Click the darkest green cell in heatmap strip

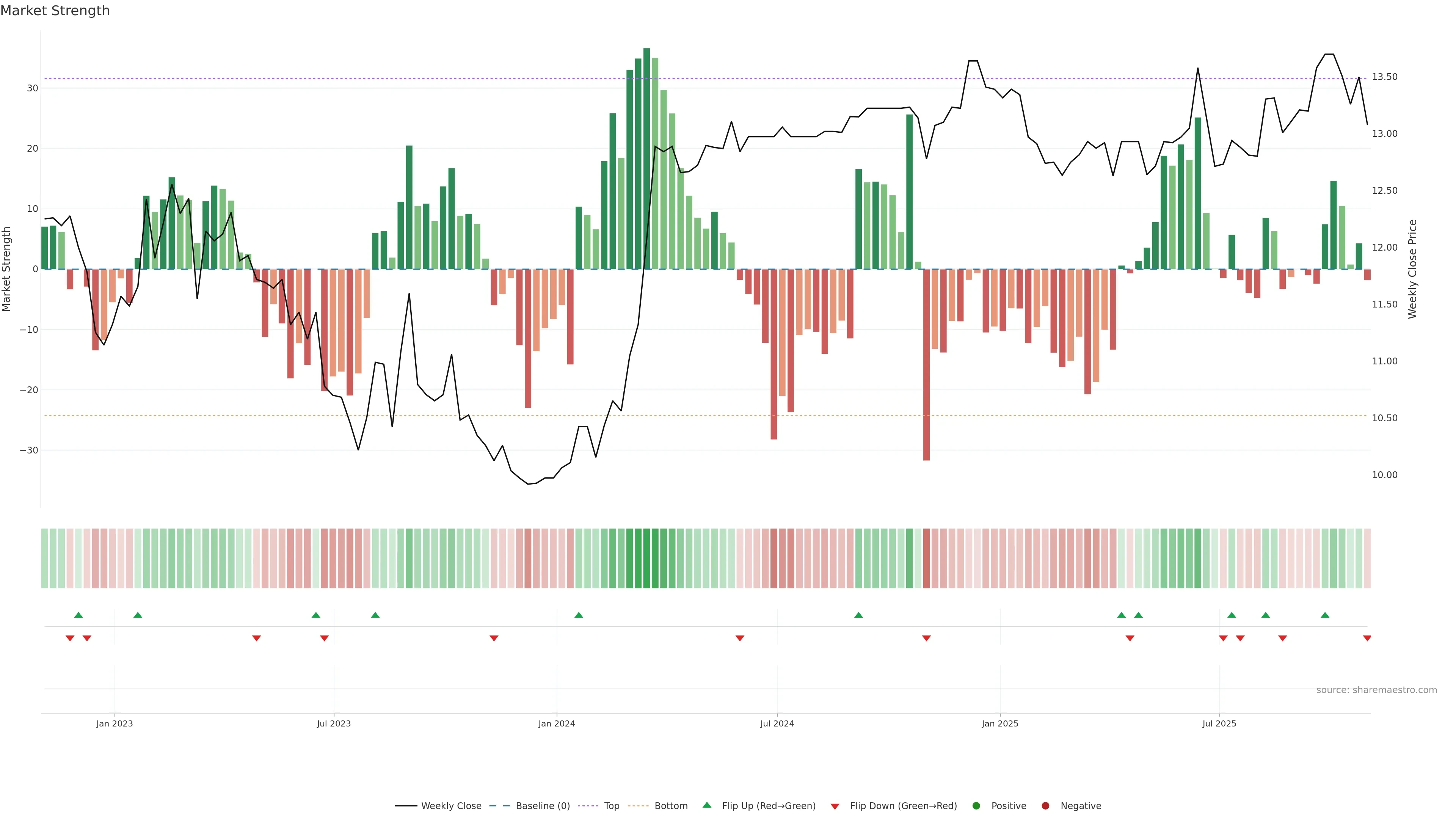[646, 558]
